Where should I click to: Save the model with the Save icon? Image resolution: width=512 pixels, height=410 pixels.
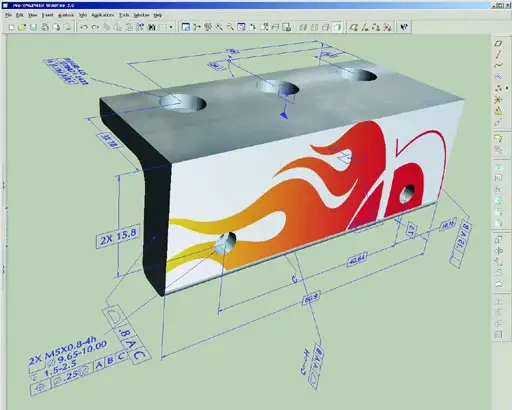[x=33, y=27]
